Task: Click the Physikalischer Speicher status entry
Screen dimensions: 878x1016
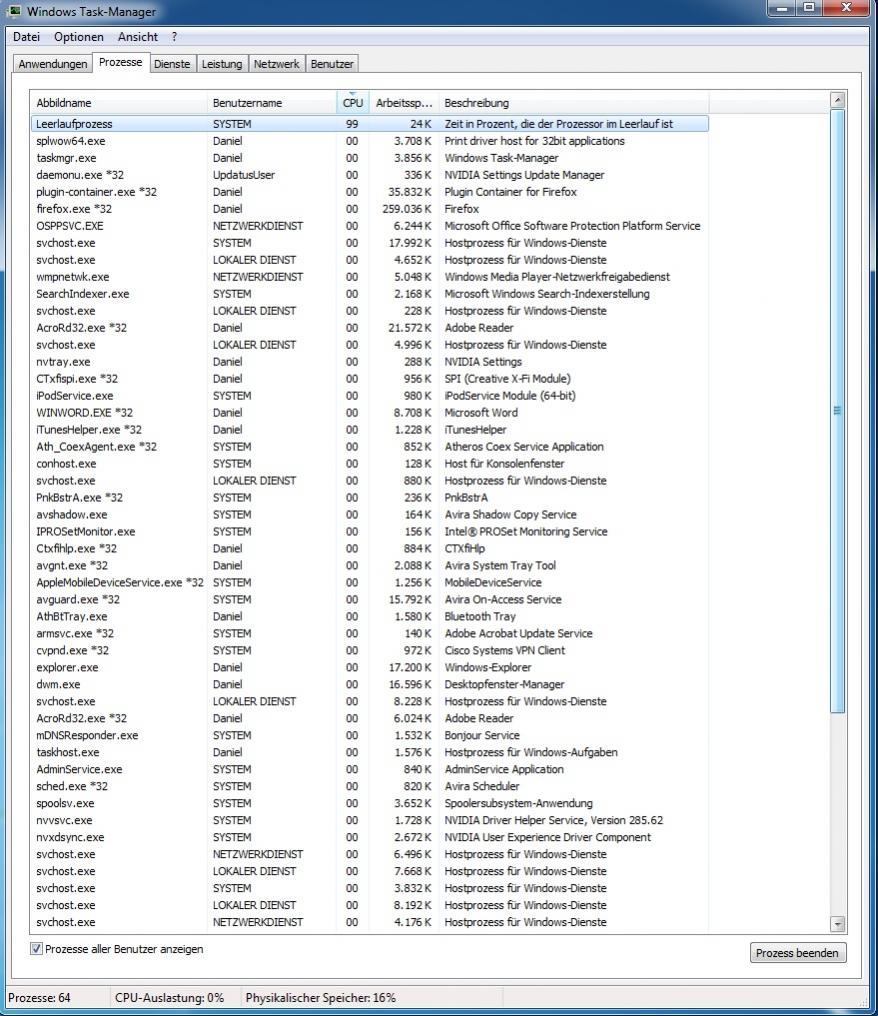Action: [321, 998]
